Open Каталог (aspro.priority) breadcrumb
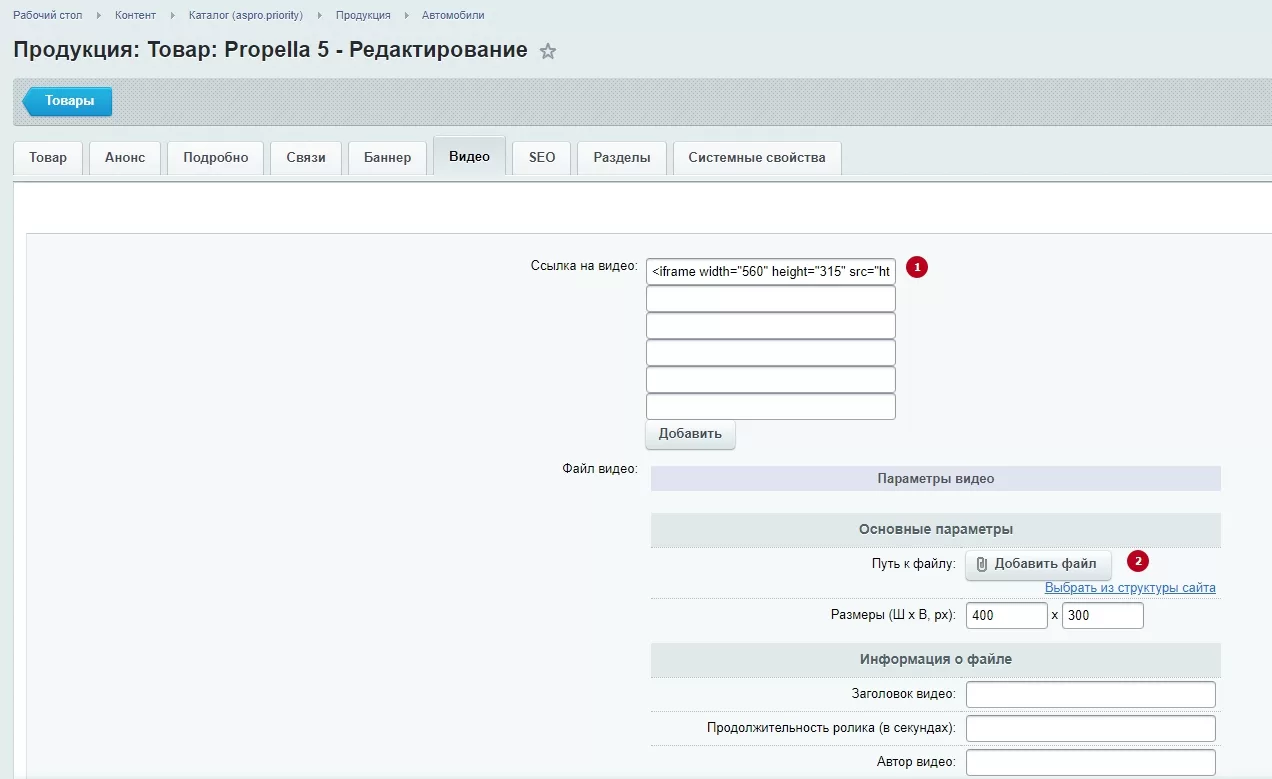1272x779 pixels. tap(246, 15)
